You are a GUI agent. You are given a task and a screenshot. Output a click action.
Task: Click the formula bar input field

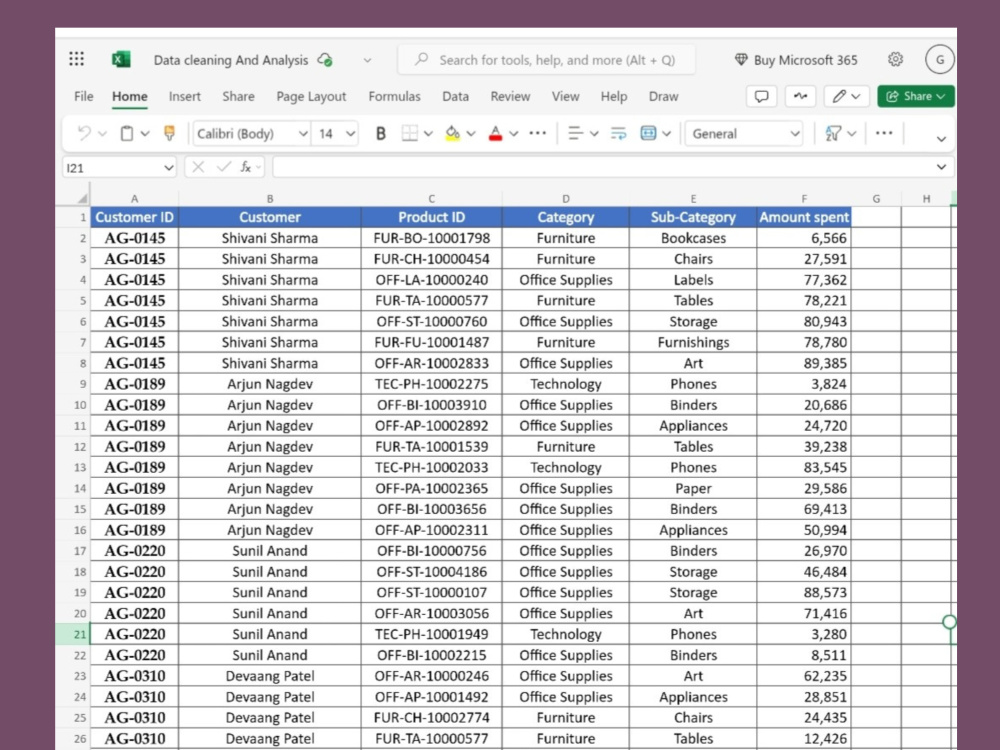pyautogui.click(x=614, y=167)
